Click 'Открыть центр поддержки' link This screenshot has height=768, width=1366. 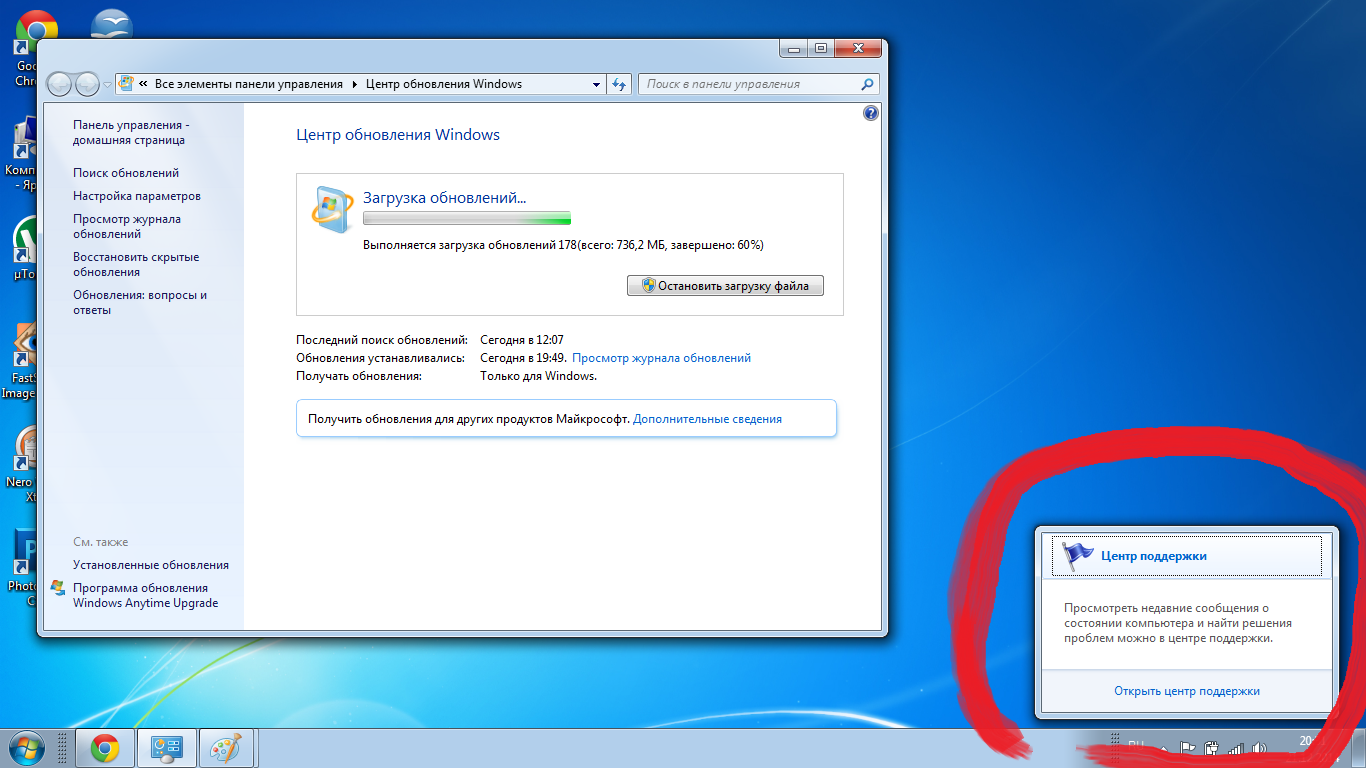tap(1187, 691)
